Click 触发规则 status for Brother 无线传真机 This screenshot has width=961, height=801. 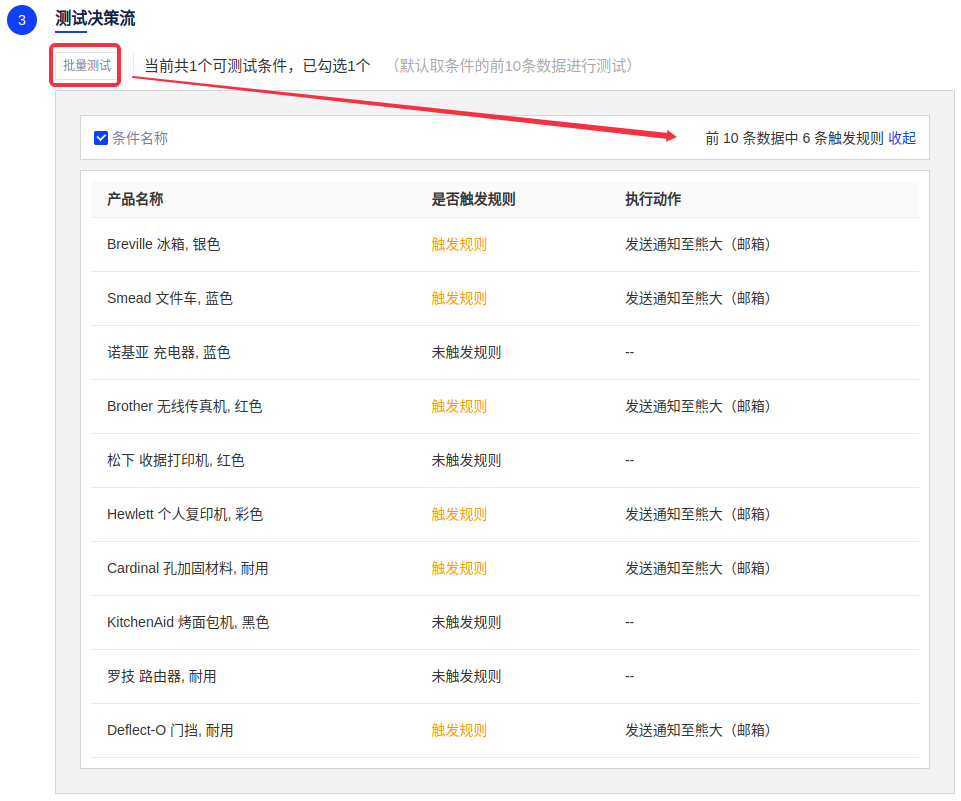pyautogui.click(x=459, y=406)
